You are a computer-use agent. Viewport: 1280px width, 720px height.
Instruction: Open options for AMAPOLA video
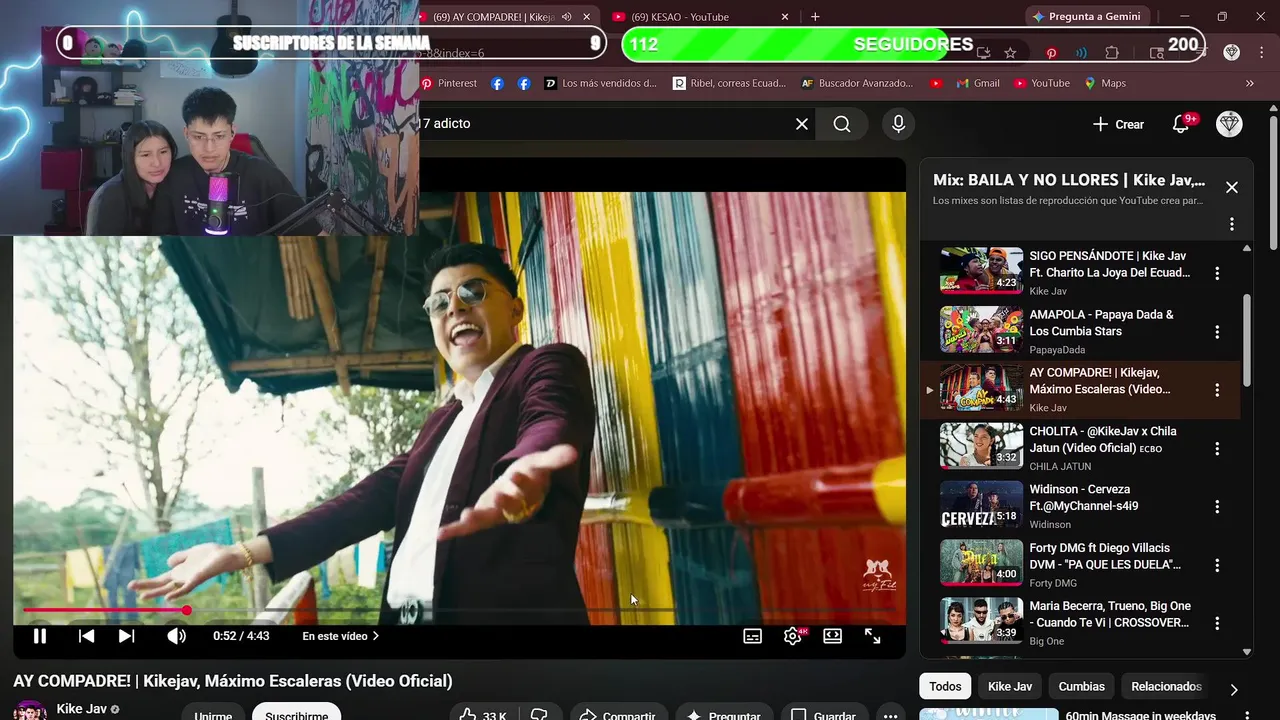(1217, 332)
